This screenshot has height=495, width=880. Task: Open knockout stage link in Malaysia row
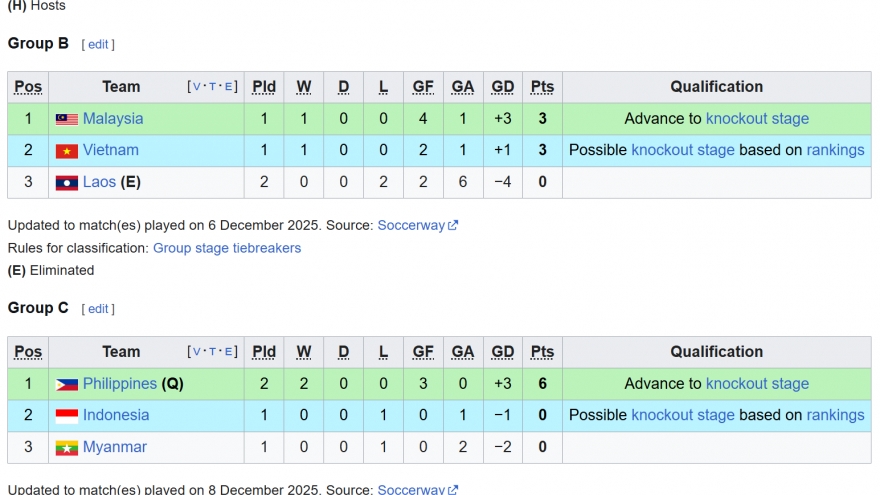[757, 119]
